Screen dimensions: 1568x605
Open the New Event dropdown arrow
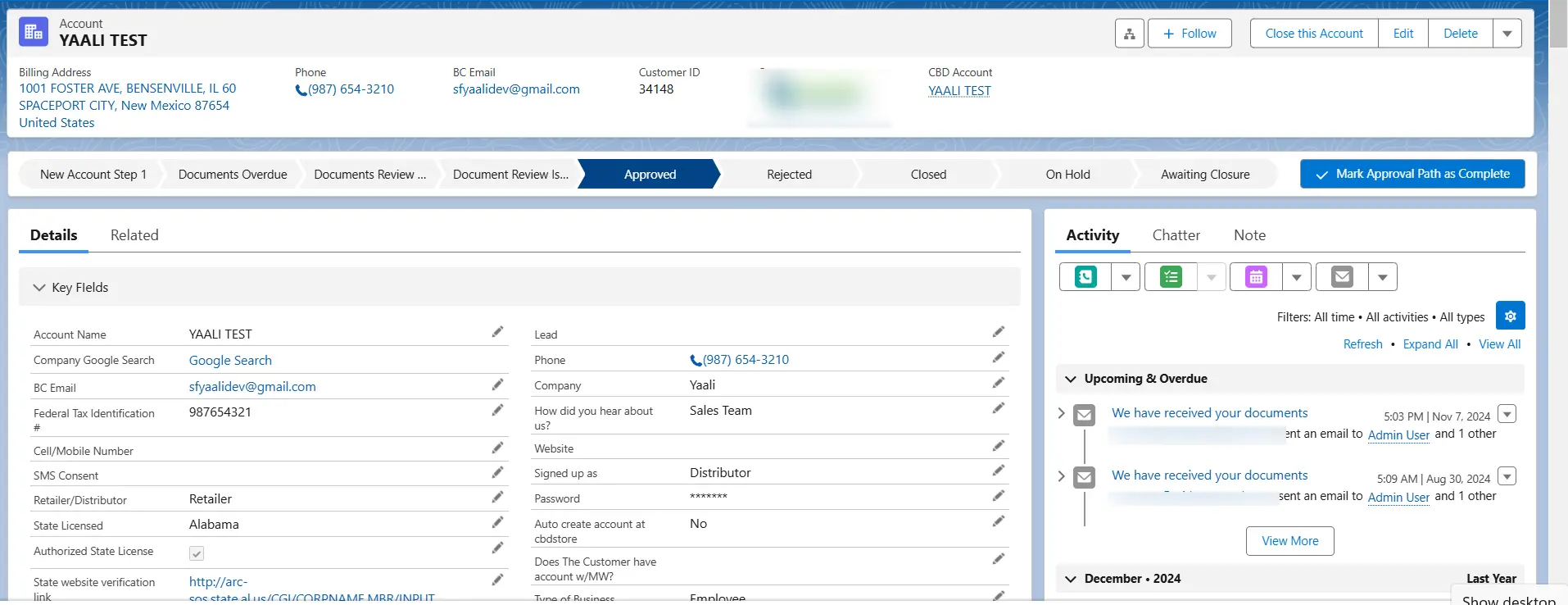click(1296, 277)
